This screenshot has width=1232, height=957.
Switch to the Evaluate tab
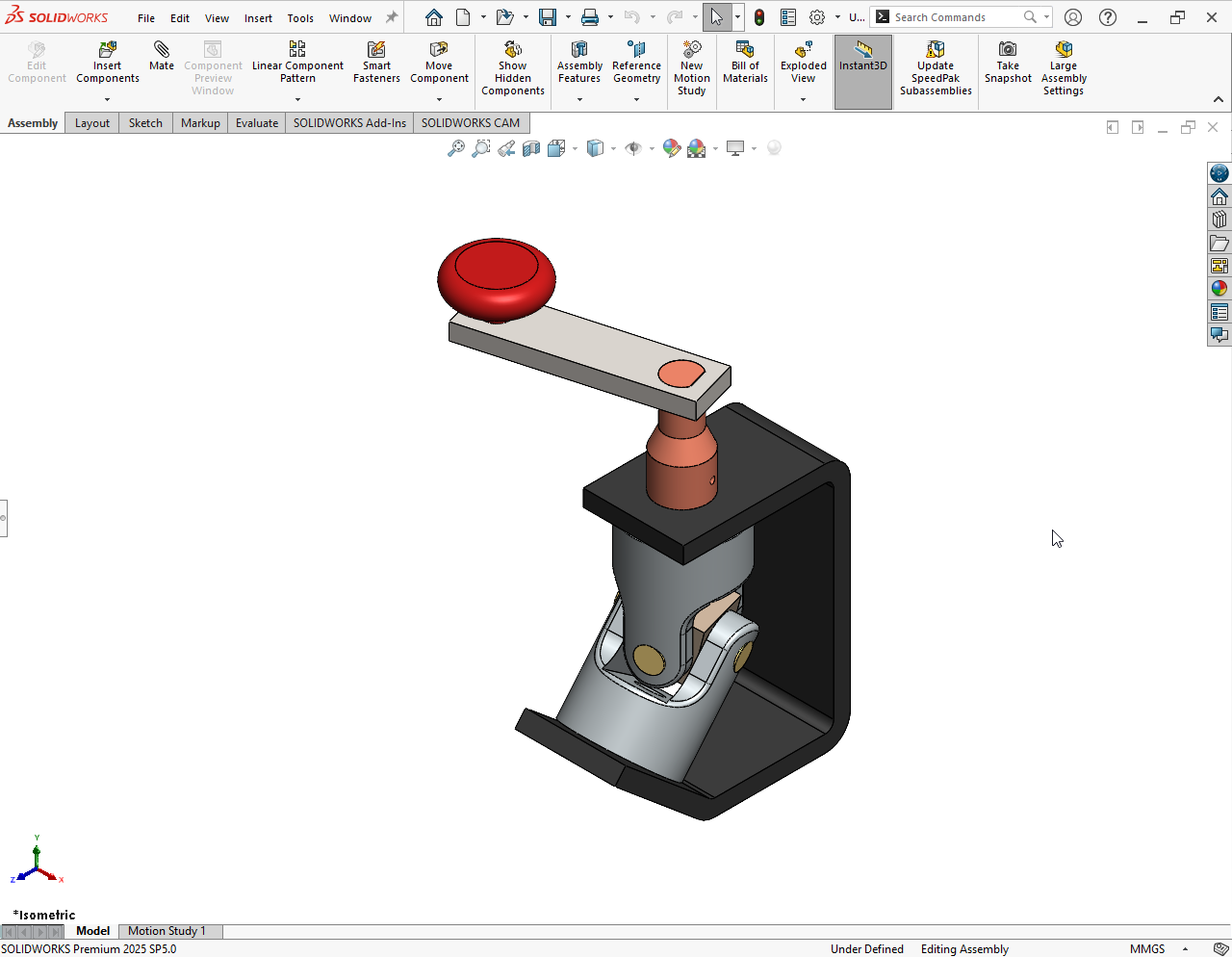[x=257, y=123]
